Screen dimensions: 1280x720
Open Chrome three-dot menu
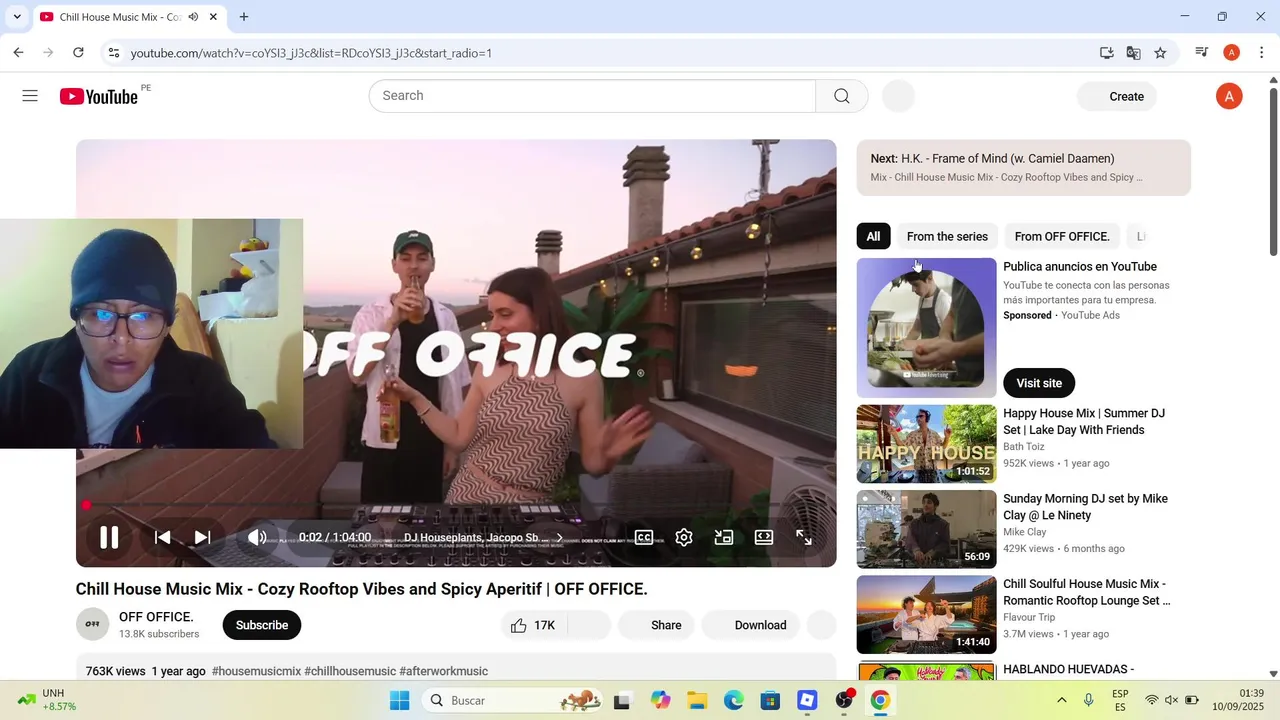pos(1261,53)
